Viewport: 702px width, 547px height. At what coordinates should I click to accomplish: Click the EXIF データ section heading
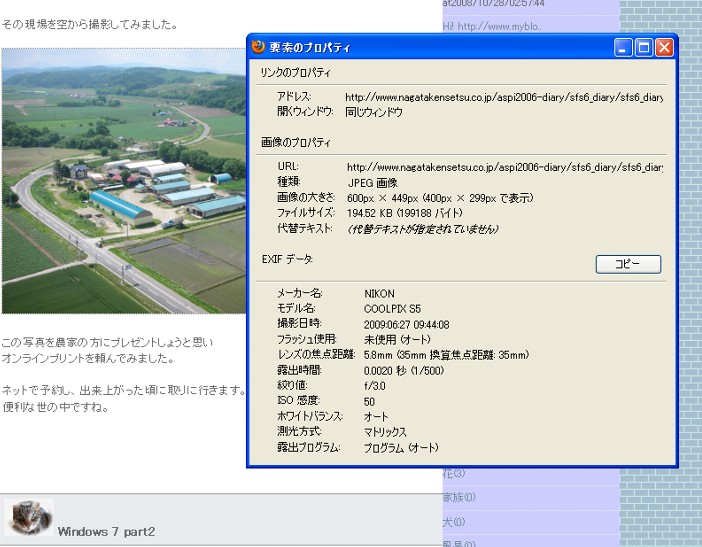(287, 259)
